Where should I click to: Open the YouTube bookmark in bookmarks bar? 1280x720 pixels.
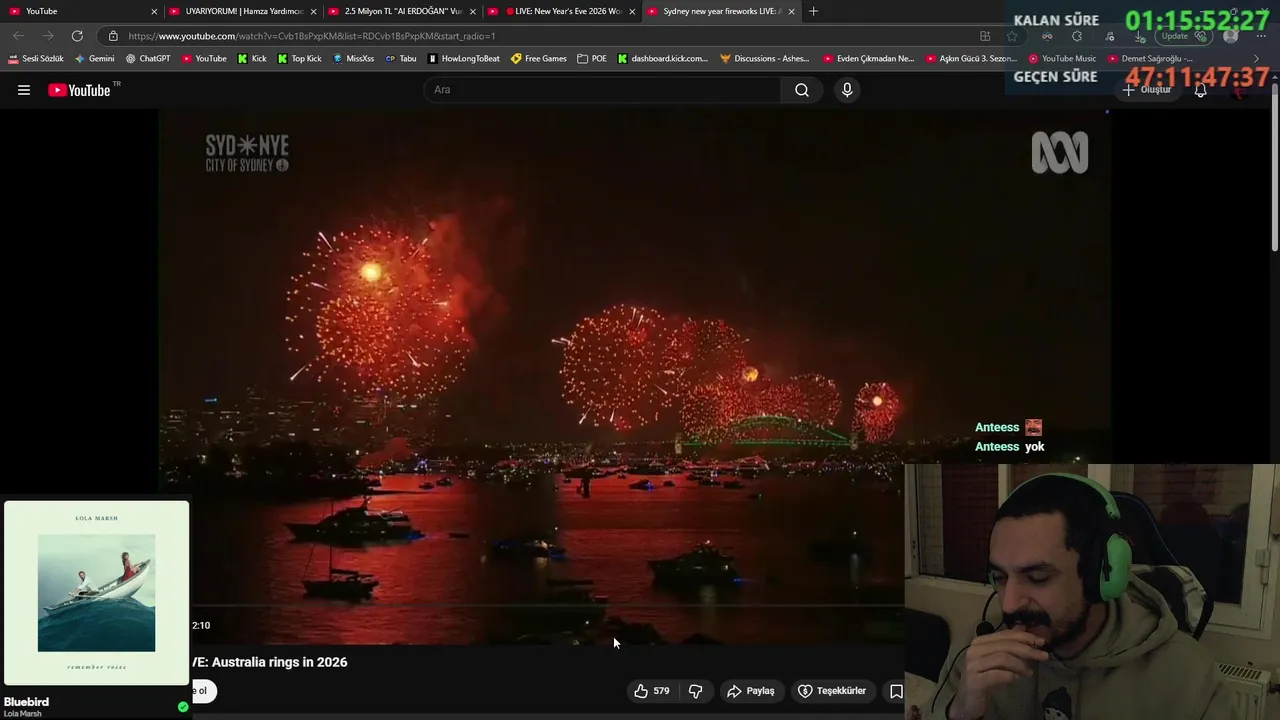(204, 59)
